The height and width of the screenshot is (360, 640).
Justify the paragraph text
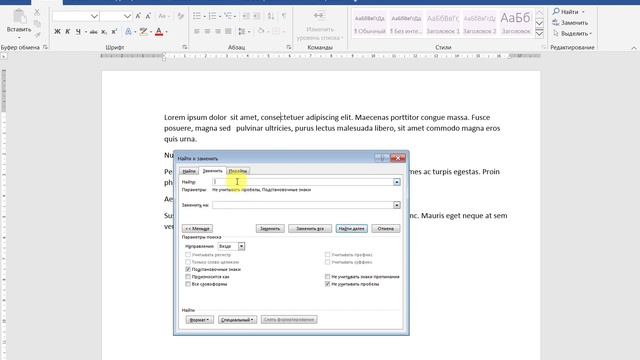(x=228, y=31)
